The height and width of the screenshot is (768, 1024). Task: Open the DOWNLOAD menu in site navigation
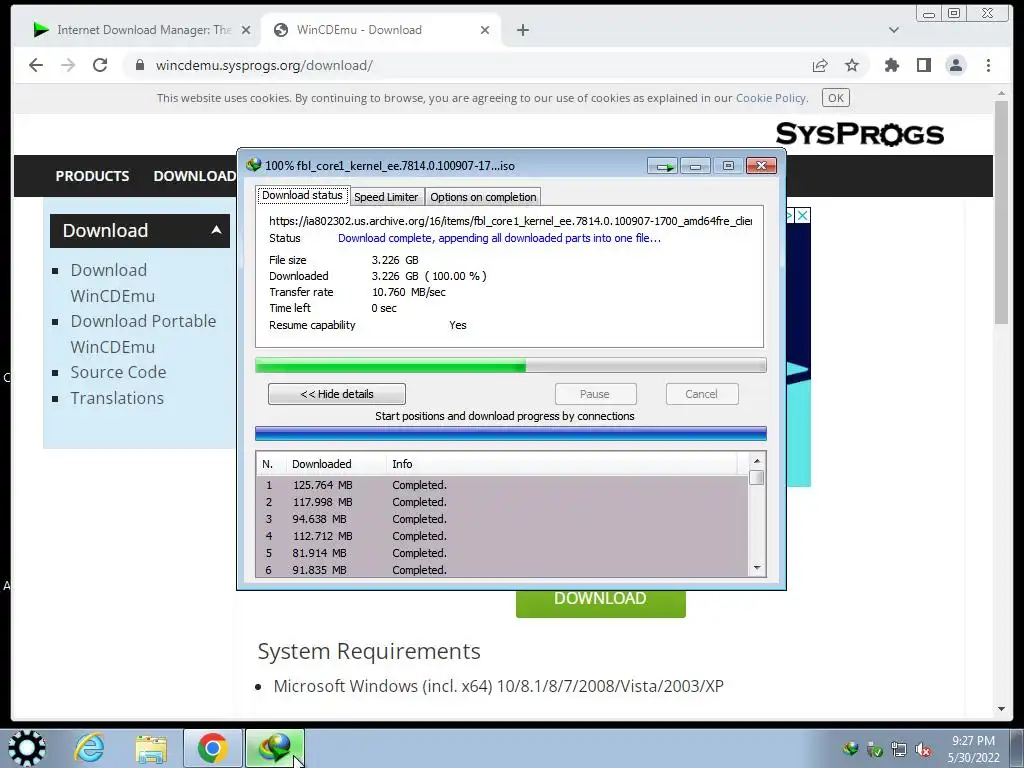tap(195, 176)
